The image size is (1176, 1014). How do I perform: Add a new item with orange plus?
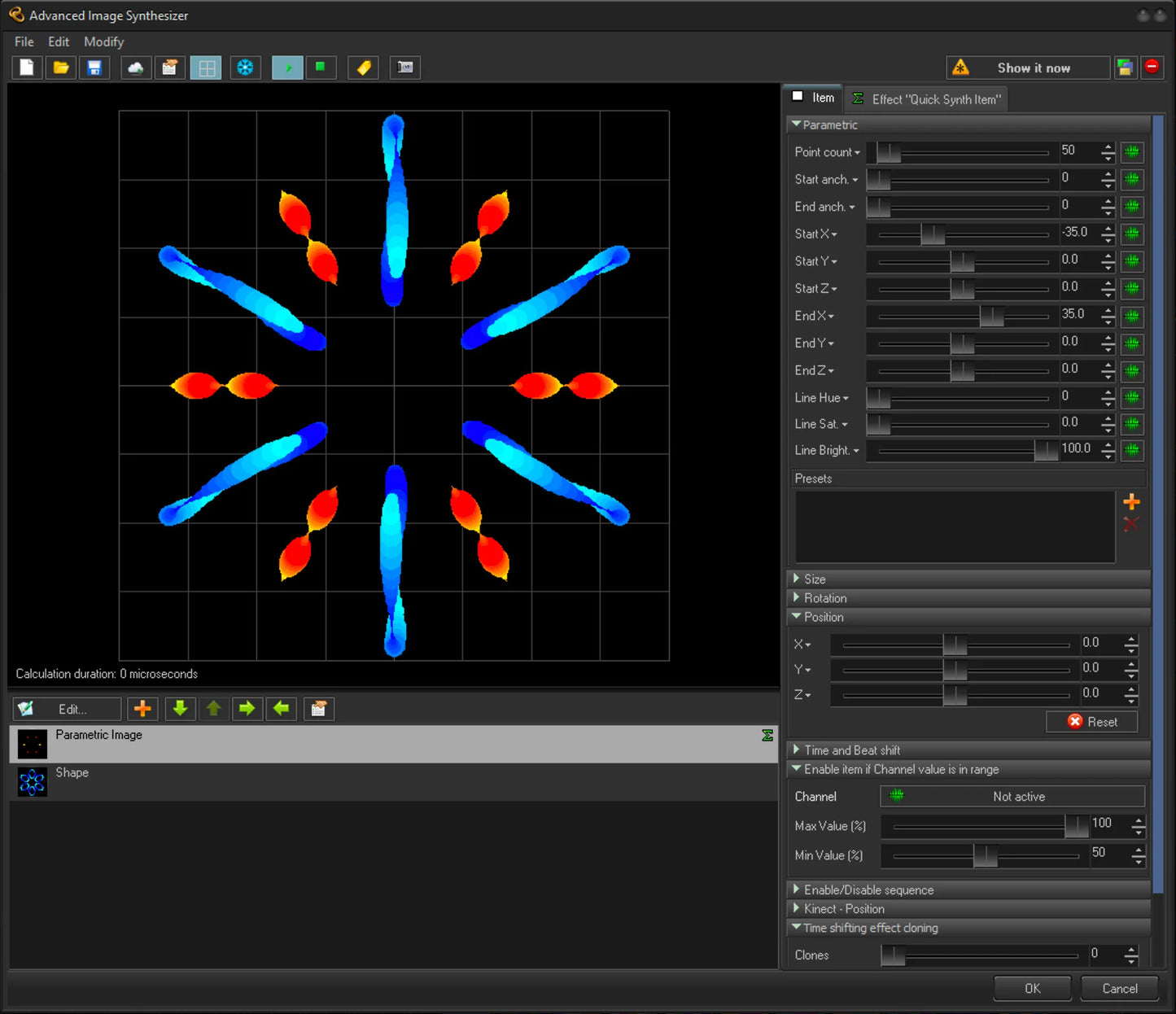[x=142, y=709]
